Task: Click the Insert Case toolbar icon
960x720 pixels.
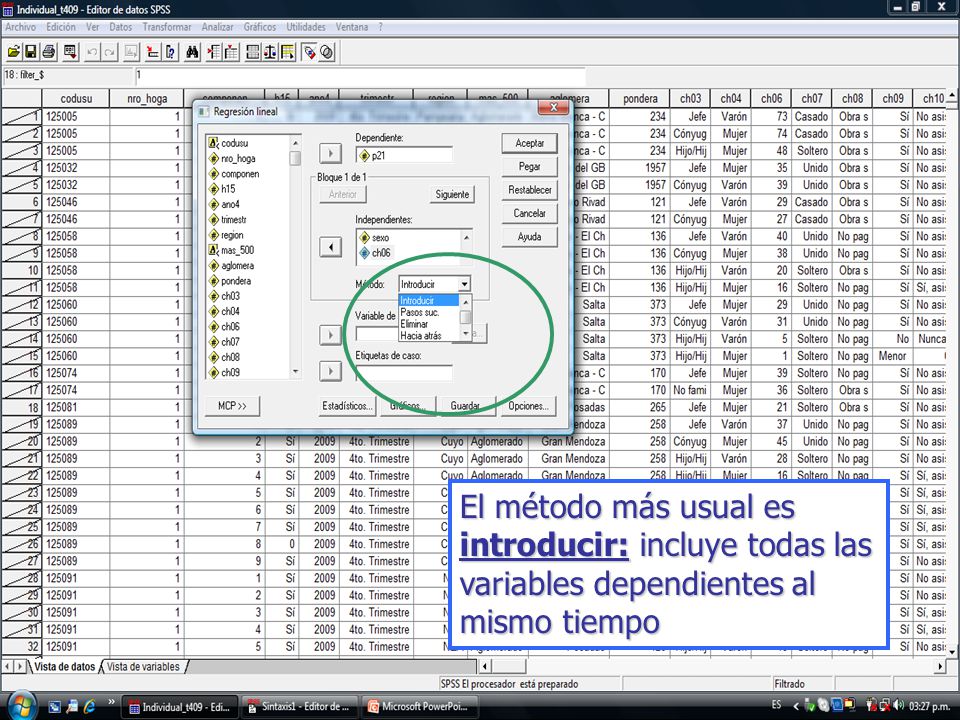Action: pyautogui.click(x=214, y=52)
